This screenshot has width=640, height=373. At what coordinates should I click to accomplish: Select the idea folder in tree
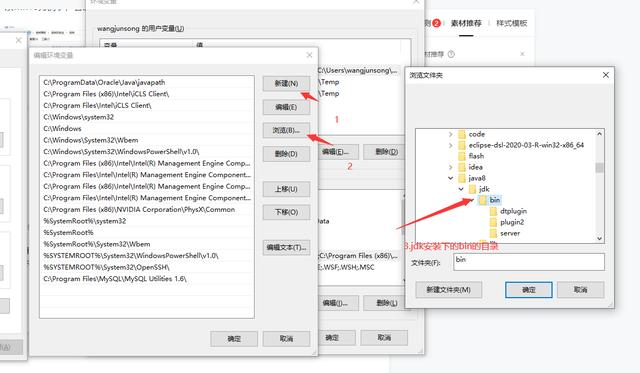click(x=476, y=167)
